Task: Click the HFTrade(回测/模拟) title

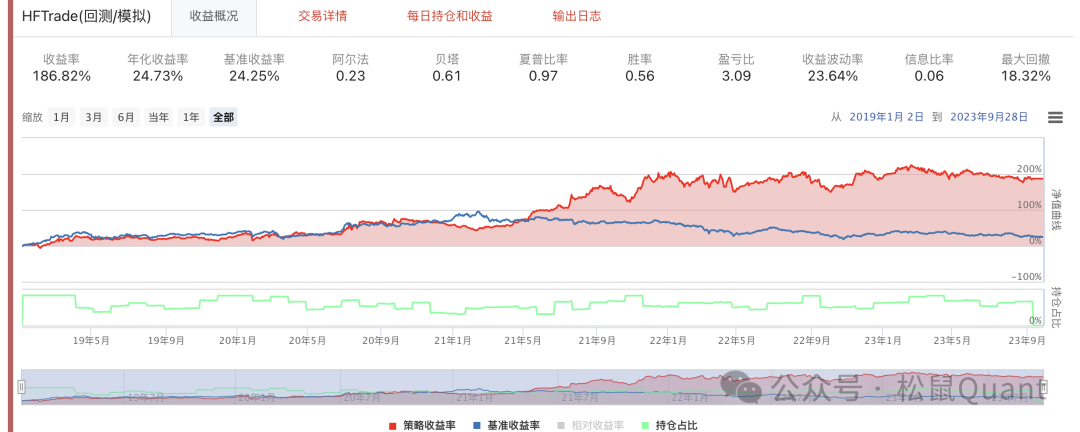Action: [87, 16]
